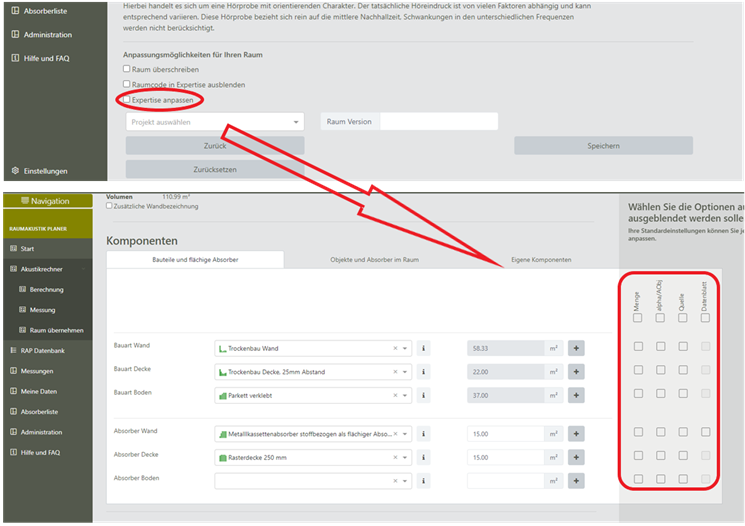Click plus icon in Absorber Boden row
The height and width of the screenshot is (526, 745).
pos(576,481)
